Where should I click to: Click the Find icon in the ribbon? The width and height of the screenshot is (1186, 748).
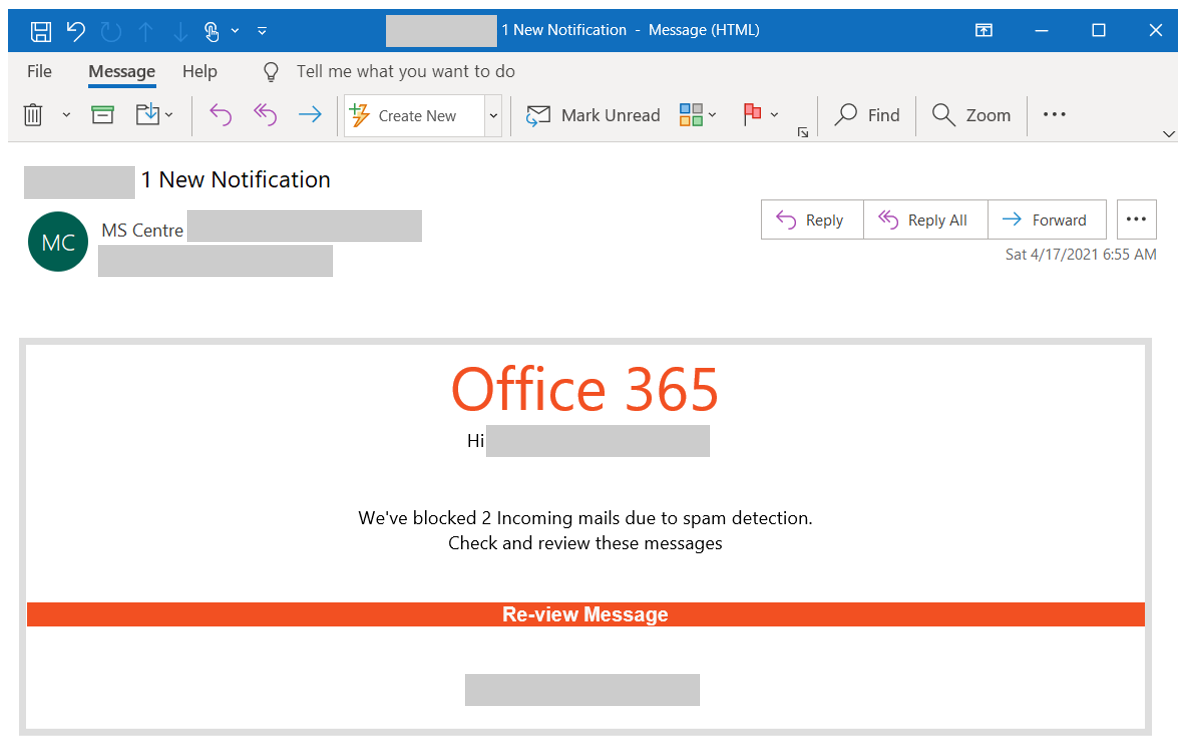coord(866,115)
